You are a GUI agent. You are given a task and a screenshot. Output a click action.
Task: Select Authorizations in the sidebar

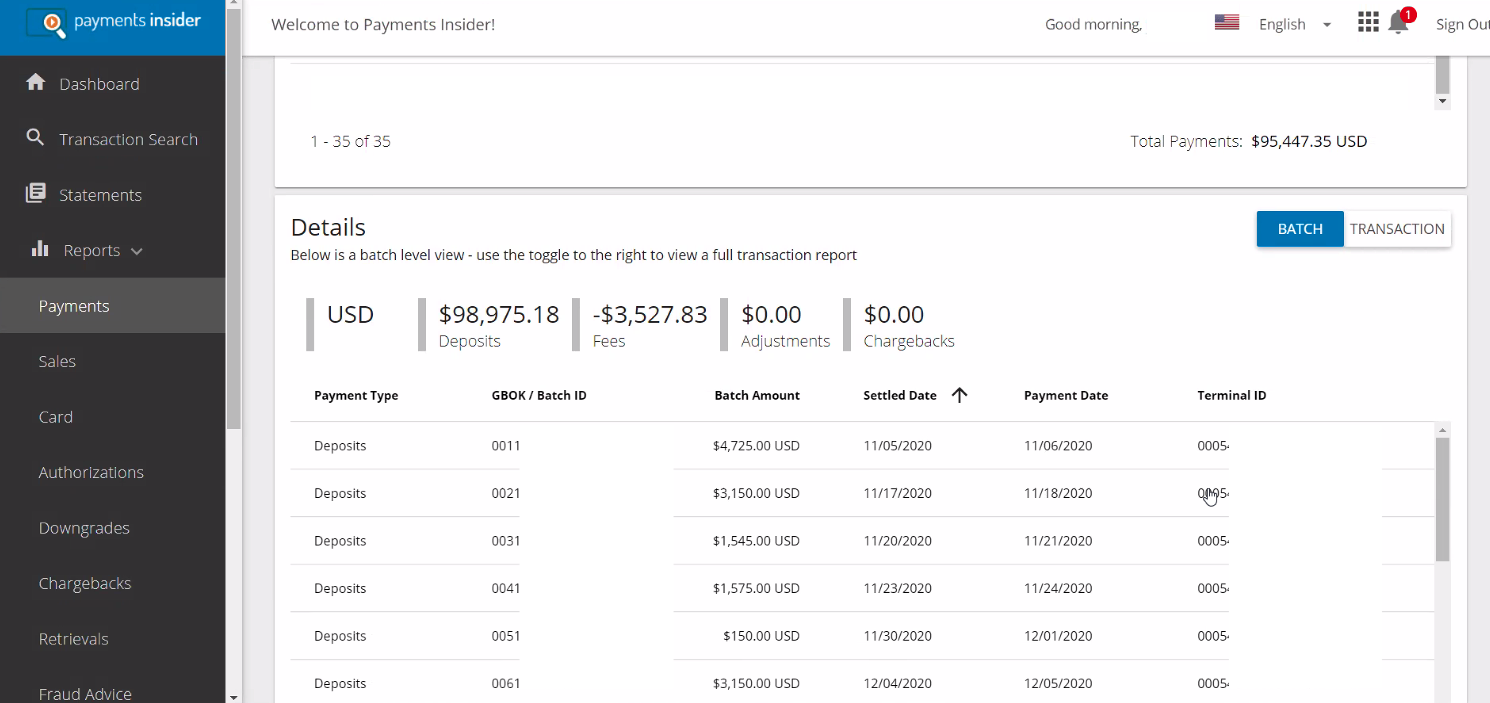(91, 472)
